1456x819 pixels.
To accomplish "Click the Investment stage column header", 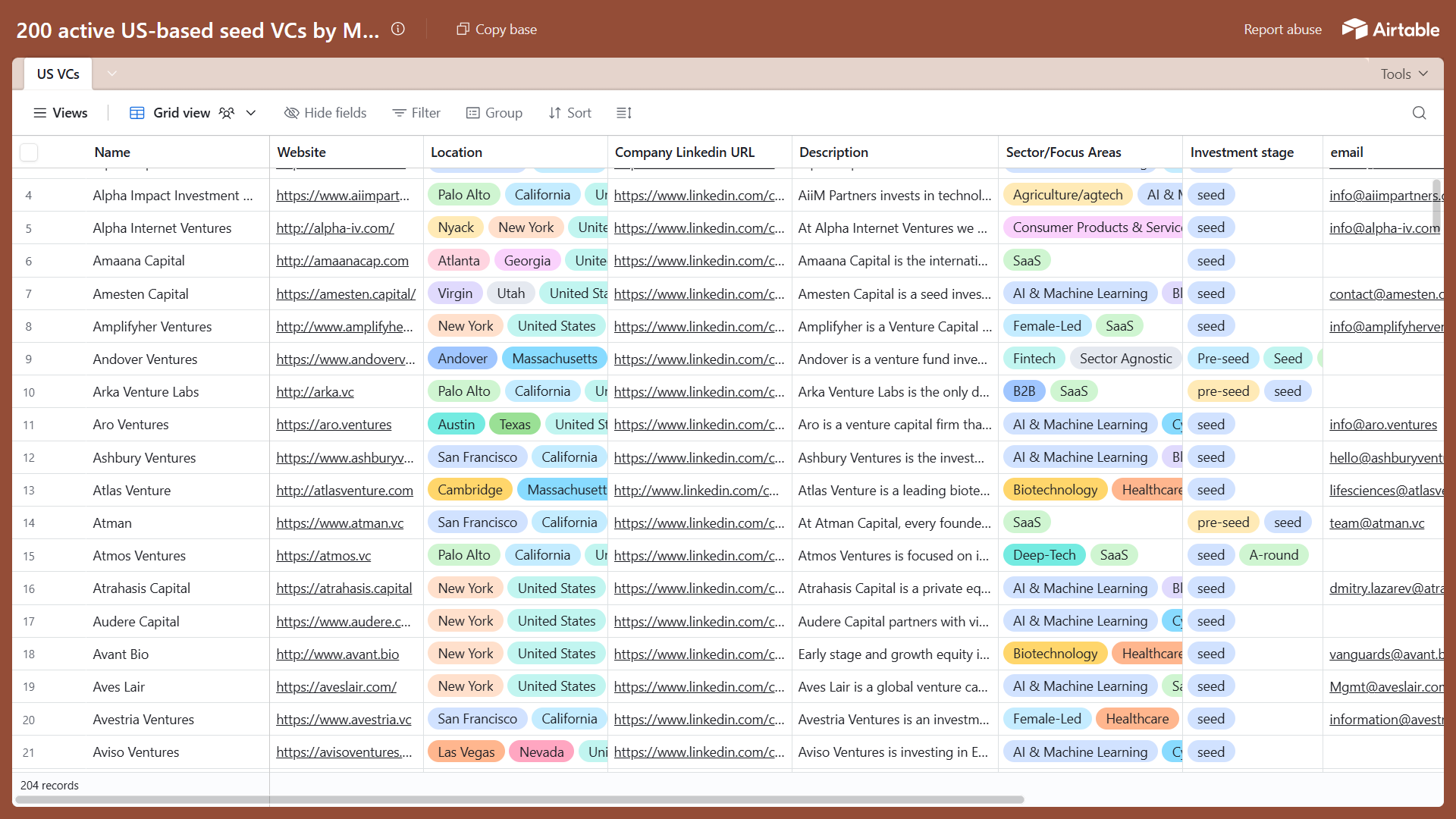I will point(1241,152).
